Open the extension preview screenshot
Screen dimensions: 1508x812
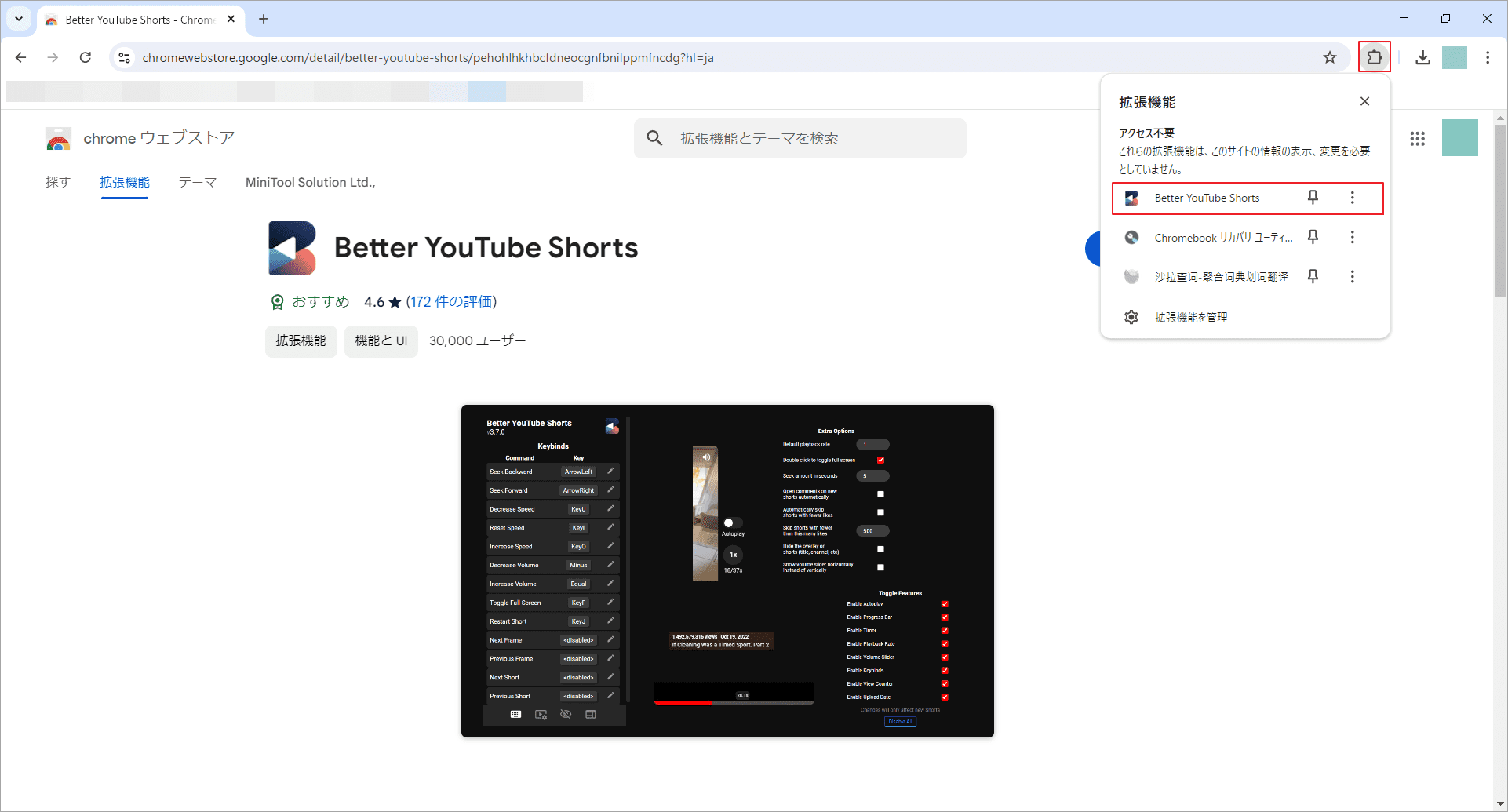(727, 571)
